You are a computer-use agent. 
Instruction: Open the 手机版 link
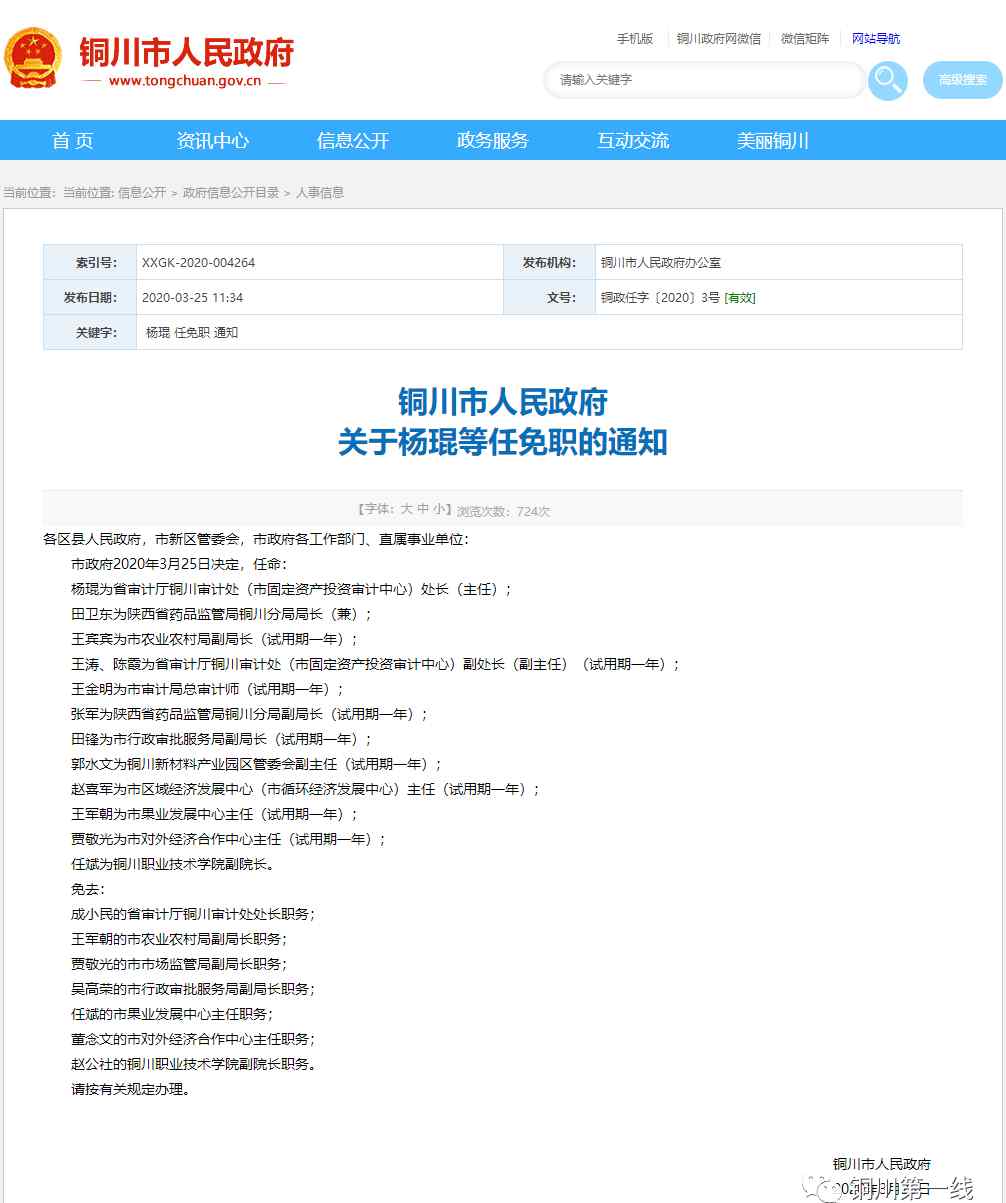pos(634,39)
